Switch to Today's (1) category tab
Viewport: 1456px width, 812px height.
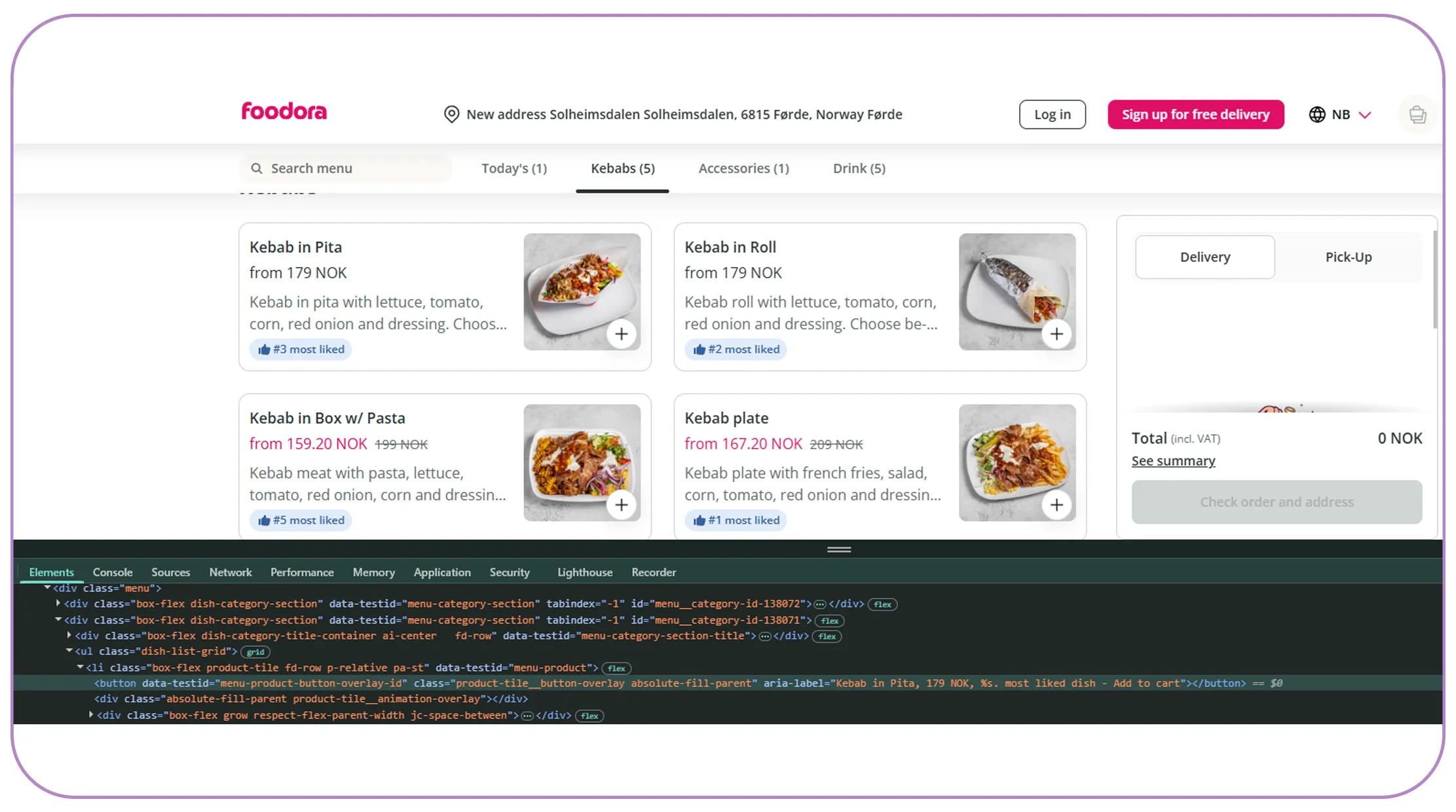click(514, 168)
